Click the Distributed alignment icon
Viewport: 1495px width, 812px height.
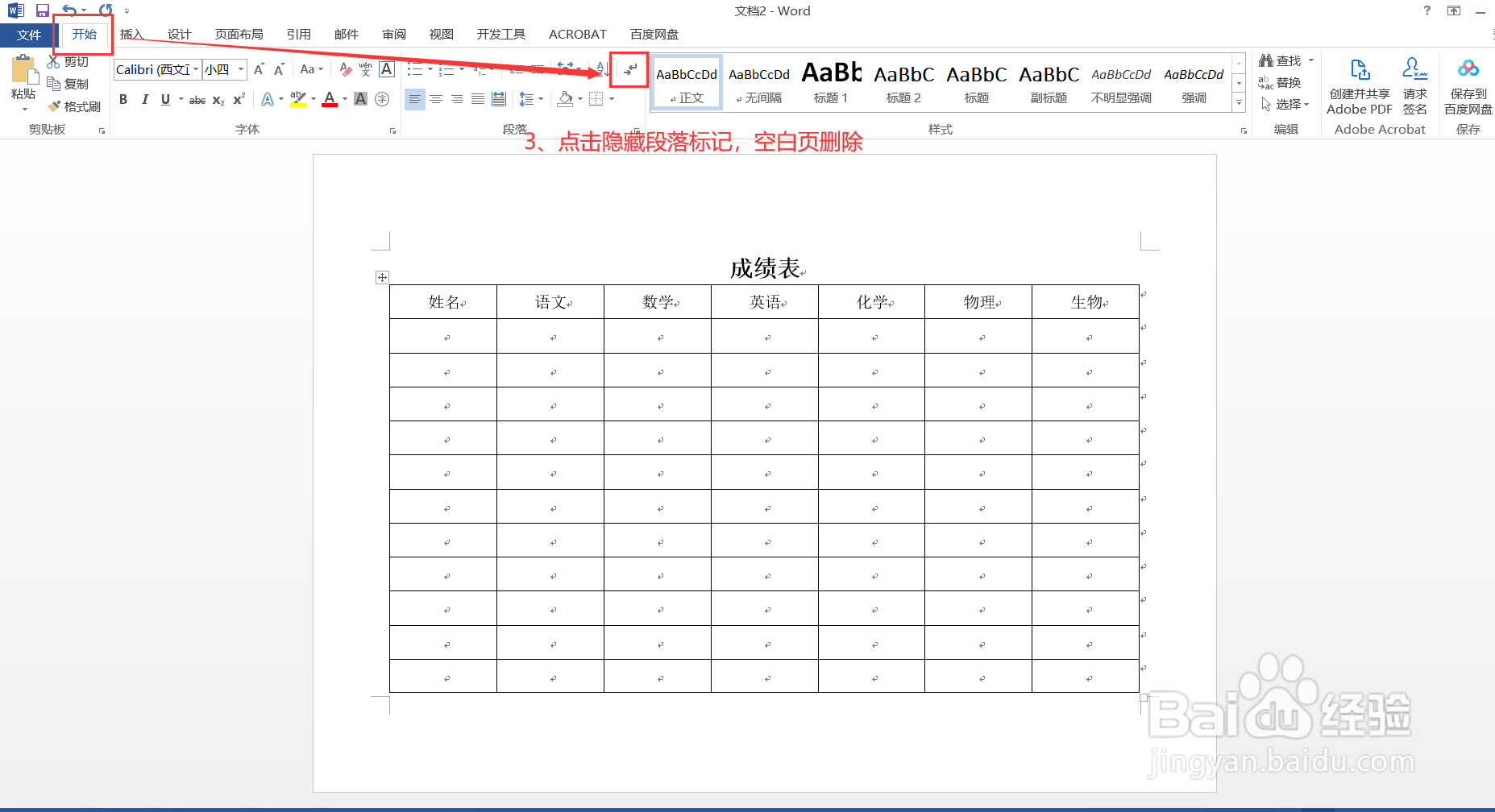coord(499,99)
